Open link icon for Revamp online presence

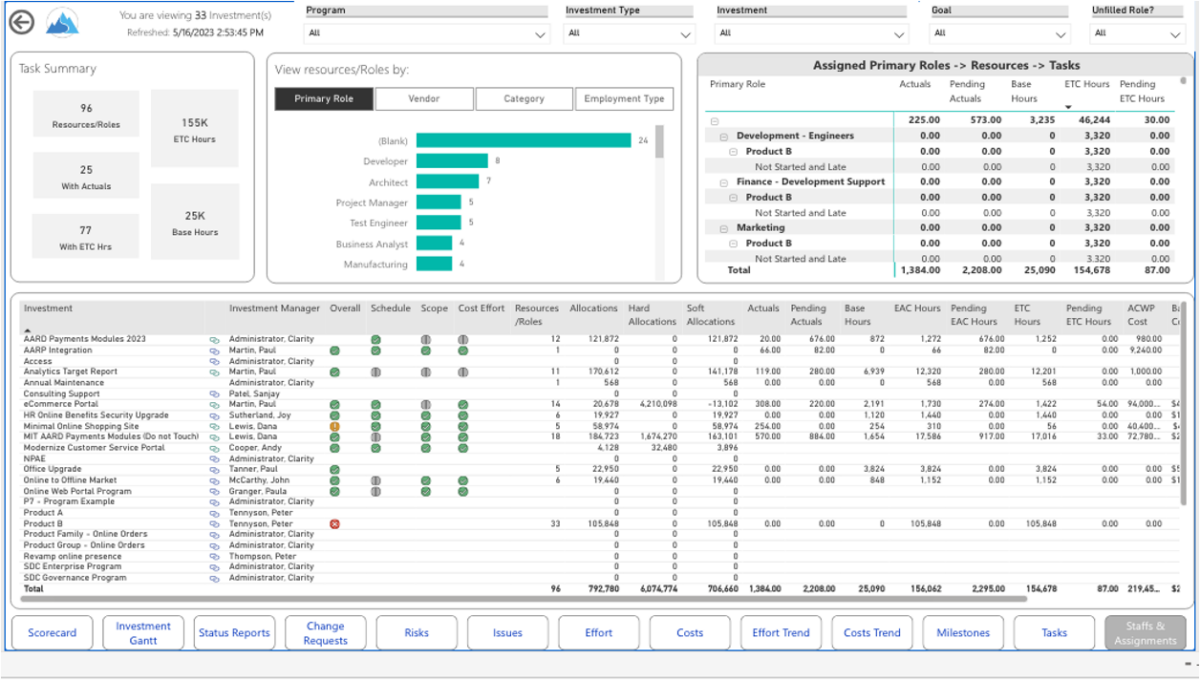click(x=213, y=556)
